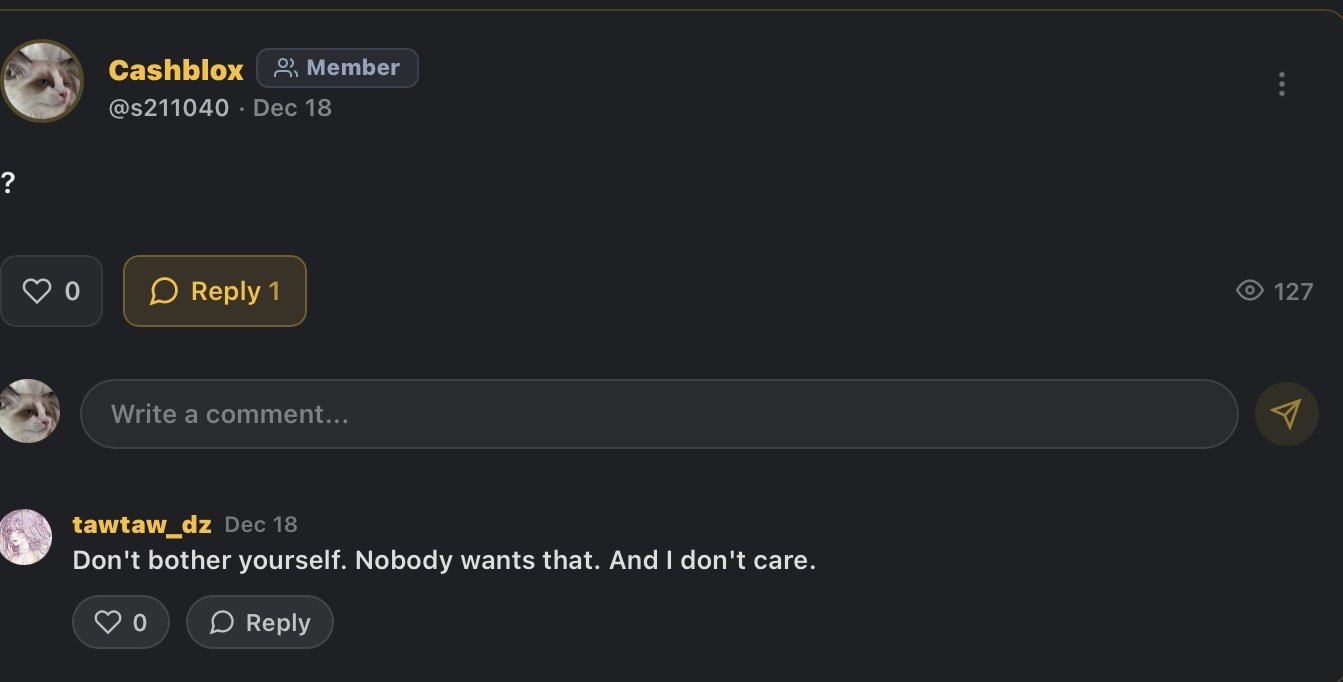
Task: Open tawtaw_dz's avatar image
Action: [x=25, y=537]
